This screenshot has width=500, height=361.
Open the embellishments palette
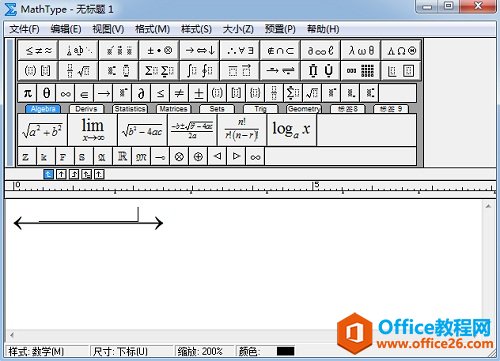tap(119, 50)
